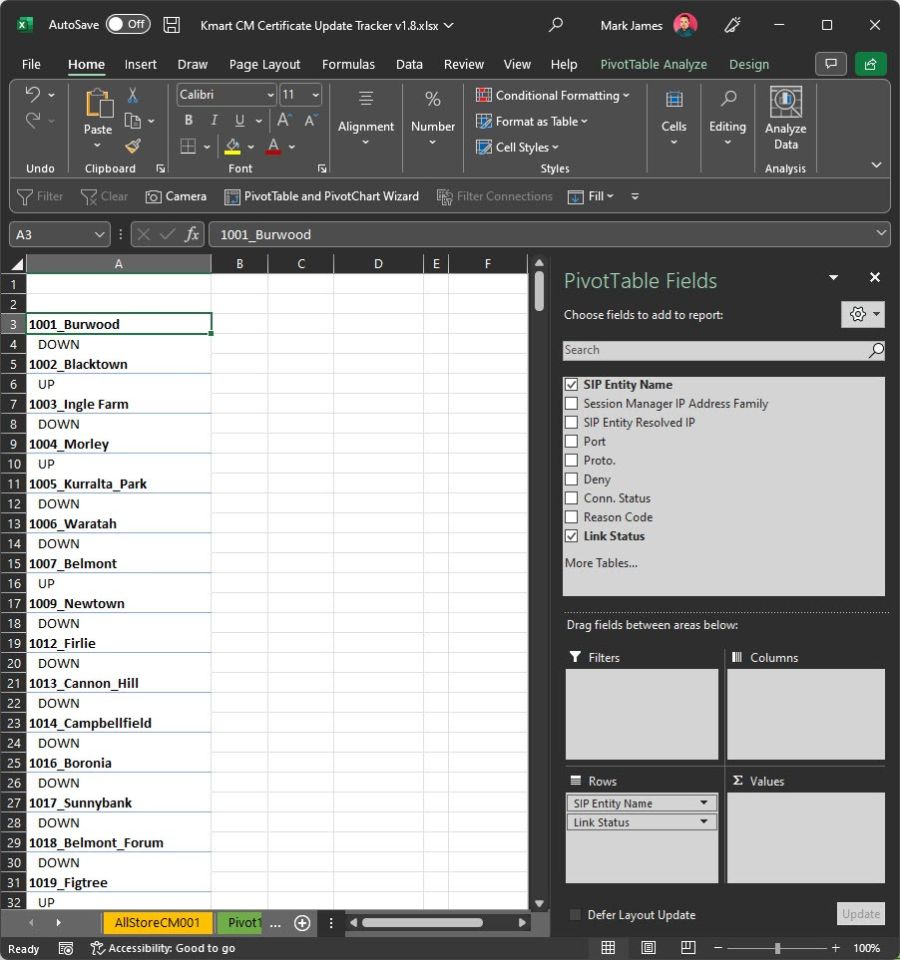
Task: Apply underline formatting
Action: coord(239,120)
